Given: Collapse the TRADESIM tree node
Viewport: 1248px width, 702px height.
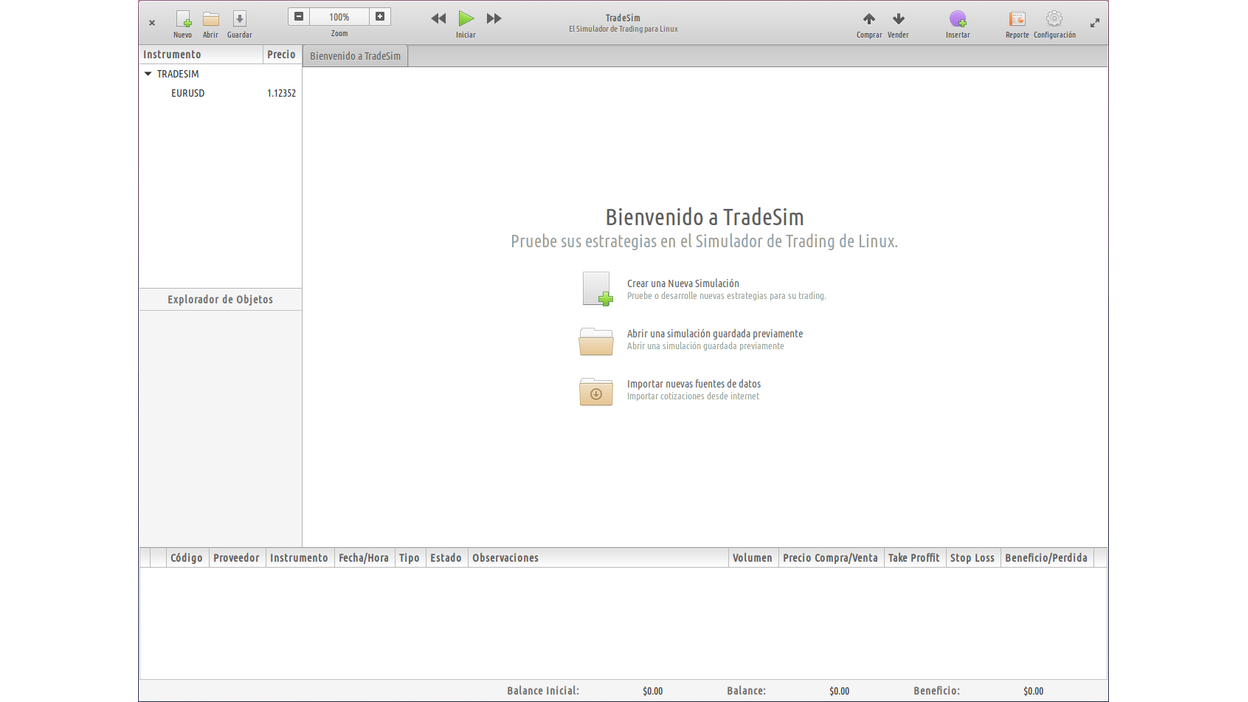Looking at the screenshot, I should click(148, 73).
